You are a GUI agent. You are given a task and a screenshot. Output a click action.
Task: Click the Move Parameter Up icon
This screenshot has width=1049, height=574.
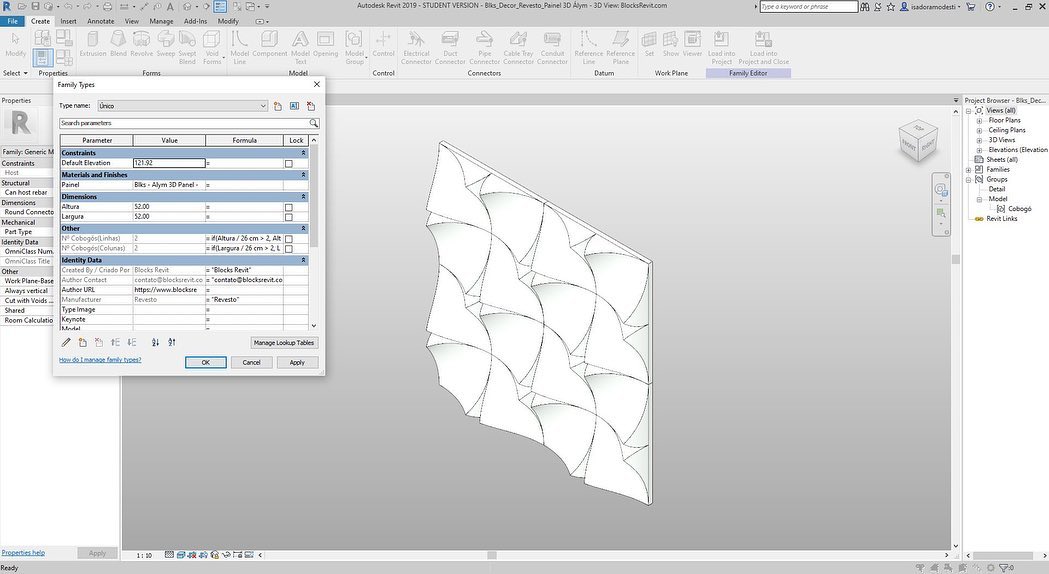[x=115, y=343]
